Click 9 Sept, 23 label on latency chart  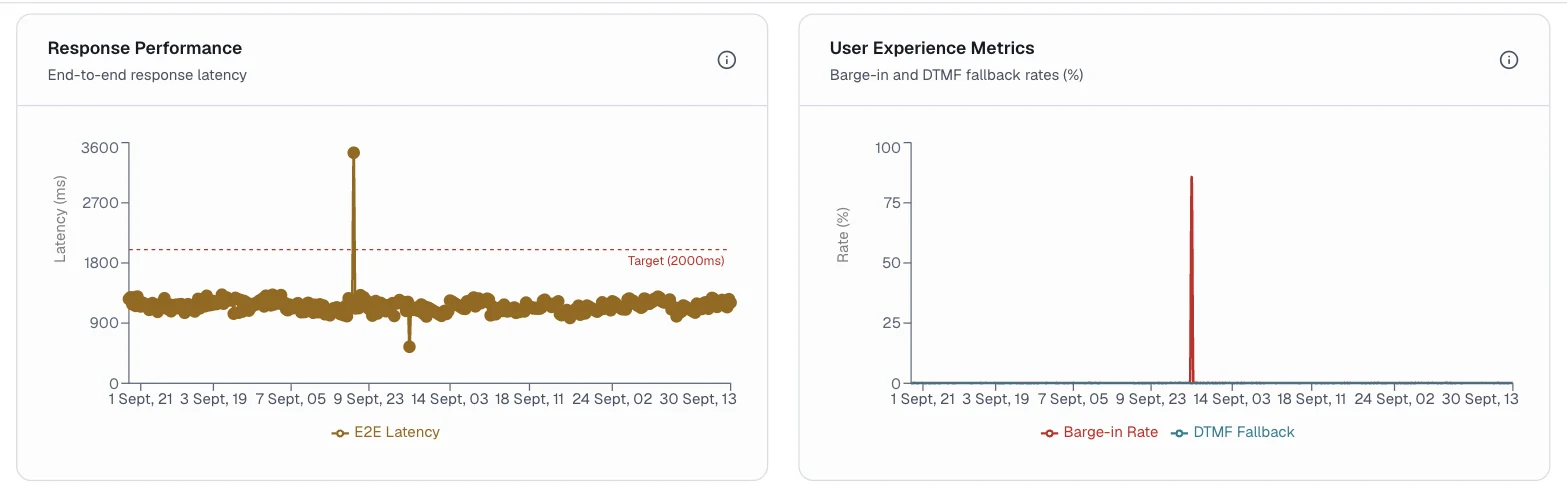pyautogui.click(x=369, y=399)
